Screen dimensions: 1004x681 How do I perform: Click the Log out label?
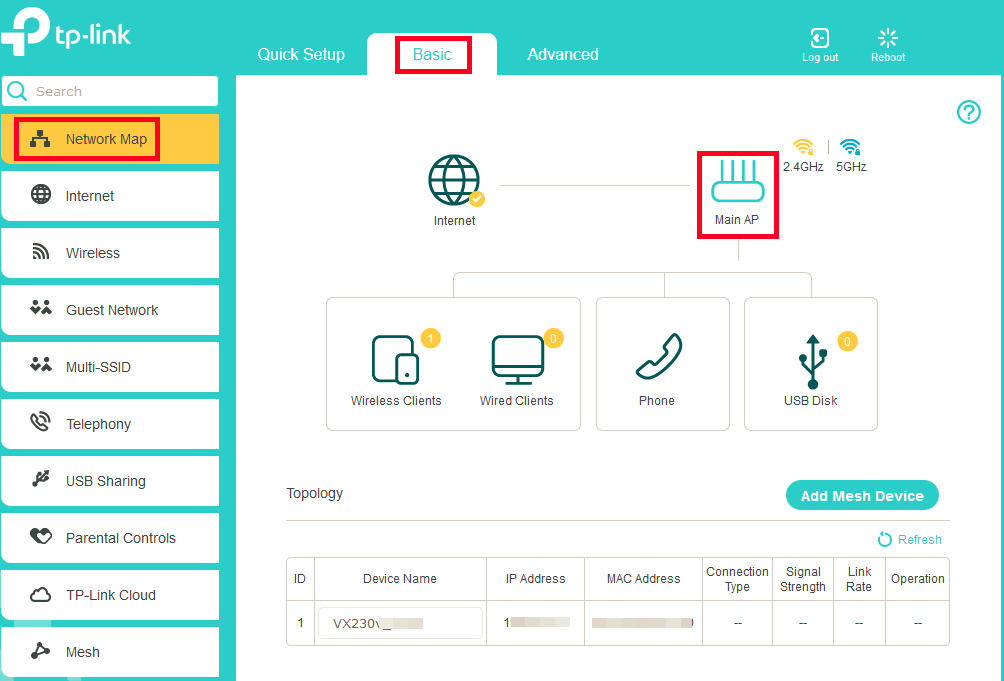[x=820, y=57]
